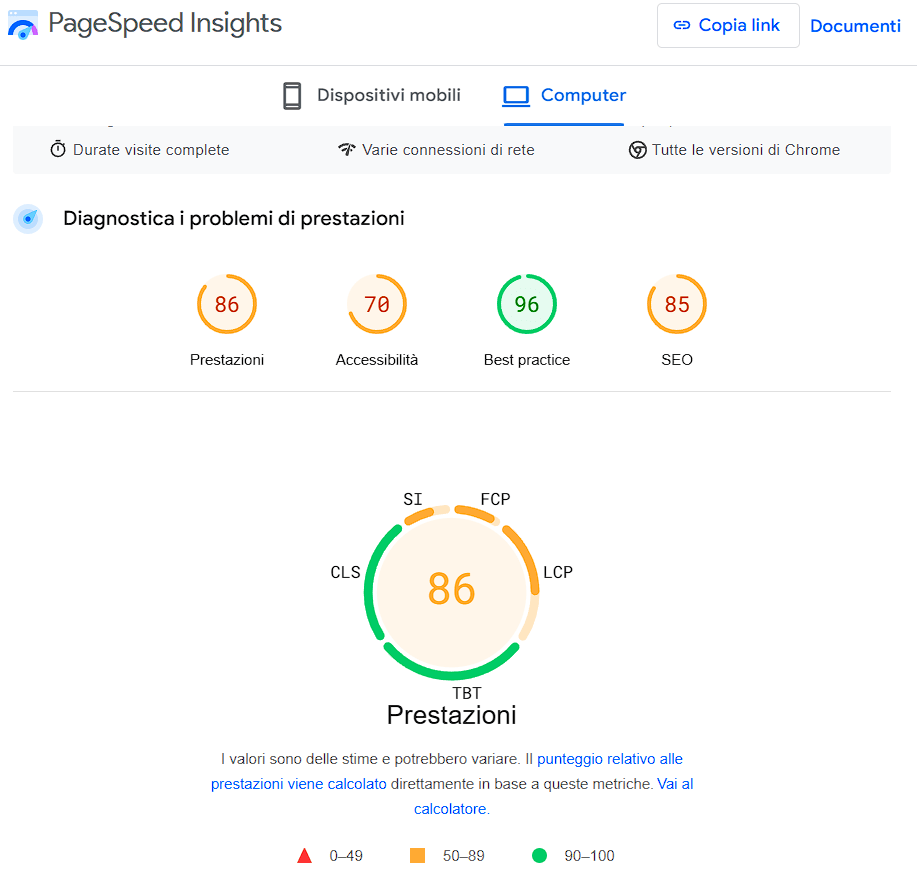This screenshot has width=917, height=877.
Task: Click the Copia link button
Action: tap(728, 25)
